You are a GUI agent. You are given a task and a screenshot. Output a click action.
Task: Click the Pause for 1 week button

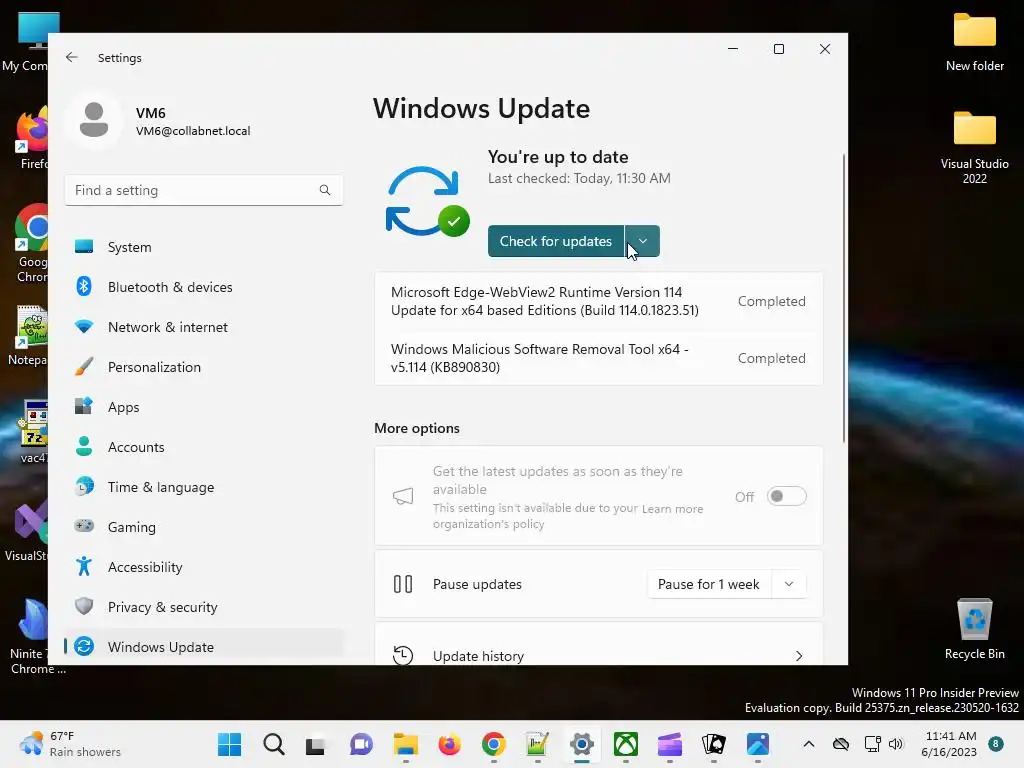(709, 584)
